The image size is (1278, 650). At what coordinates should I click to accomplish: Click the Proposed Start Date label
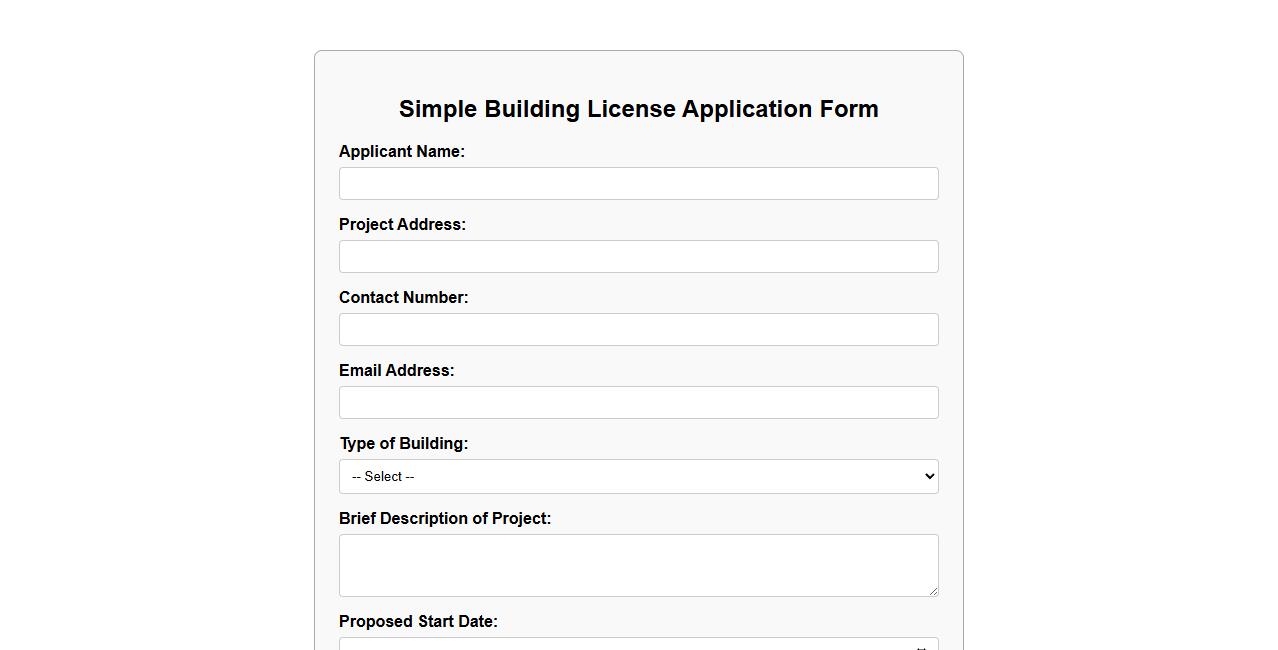[418, 621]
